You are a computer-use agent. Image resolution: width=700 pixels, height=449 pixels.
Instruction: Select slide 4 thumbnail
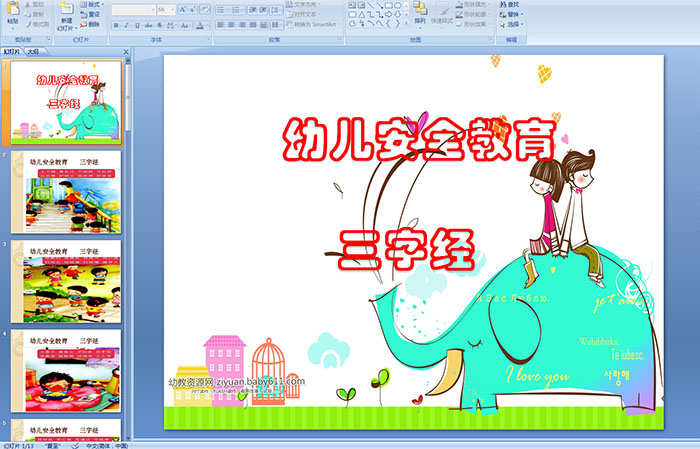point(66,371)
